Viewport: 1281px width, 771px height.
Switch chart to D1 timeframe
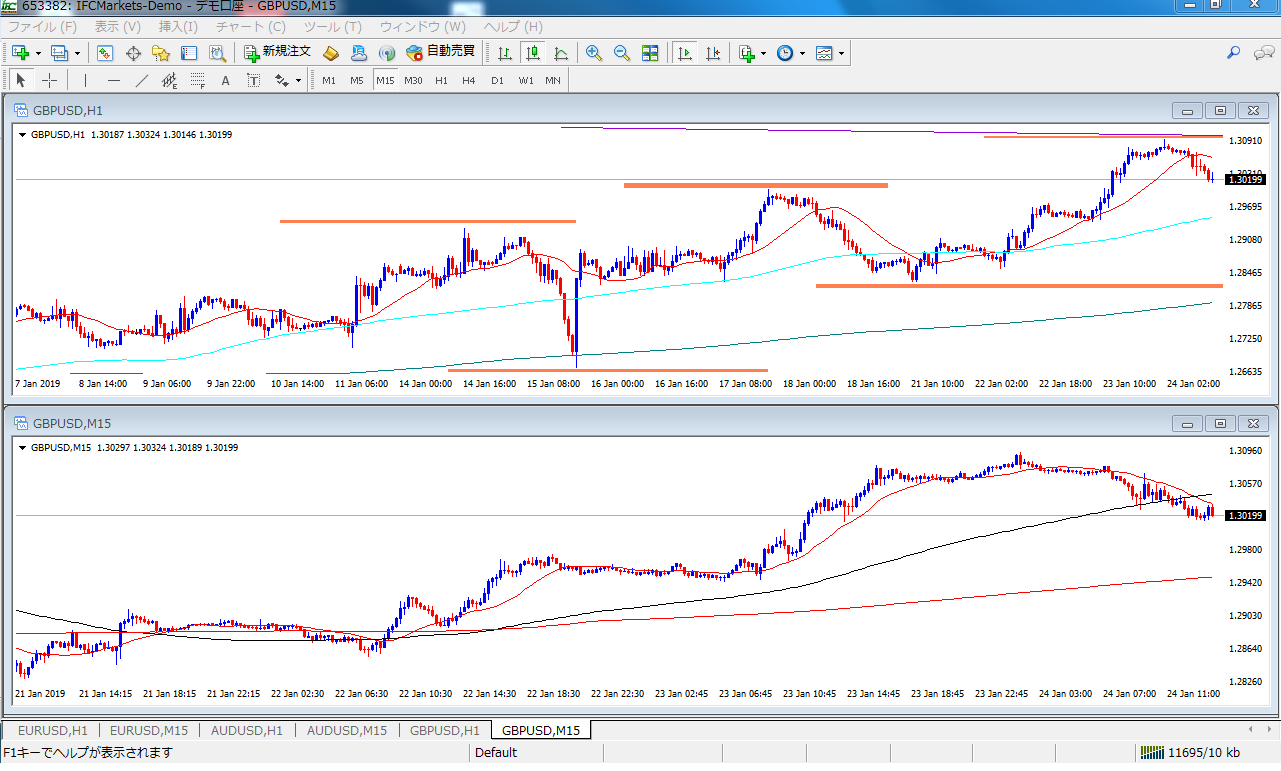pyautogui.click(x=497, y=80)
